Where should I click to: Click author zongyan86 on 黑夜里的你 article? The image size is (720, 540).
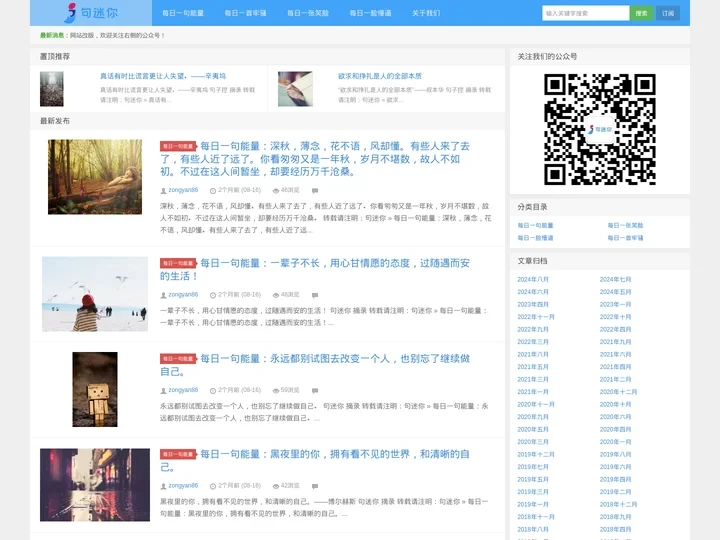[183, 486]
